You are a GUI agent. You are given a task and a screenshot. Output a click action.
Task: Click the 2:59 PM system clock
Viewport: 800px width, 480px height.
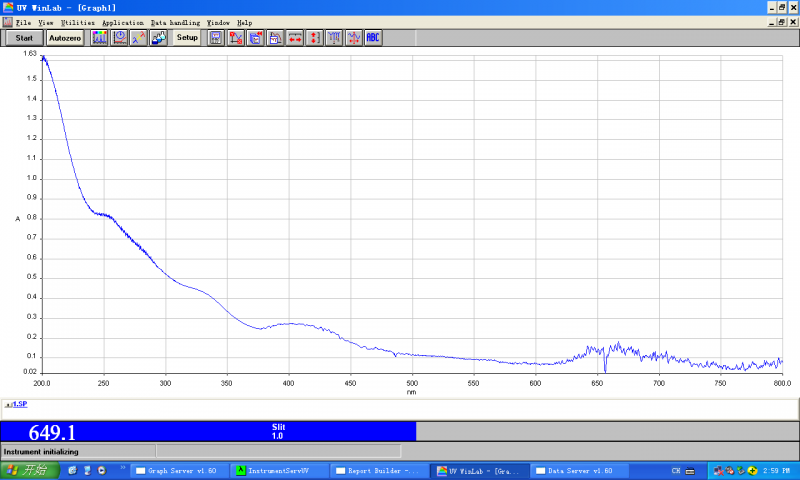tap(777, 471)
